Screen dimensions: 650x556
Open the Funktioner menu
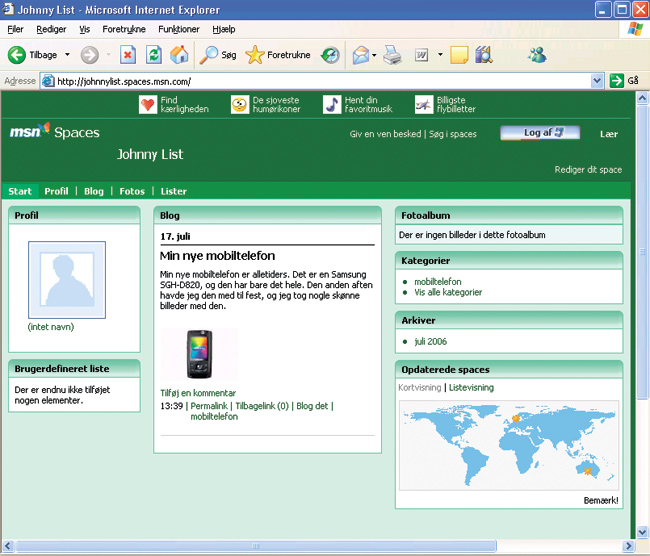click(178, 29)
